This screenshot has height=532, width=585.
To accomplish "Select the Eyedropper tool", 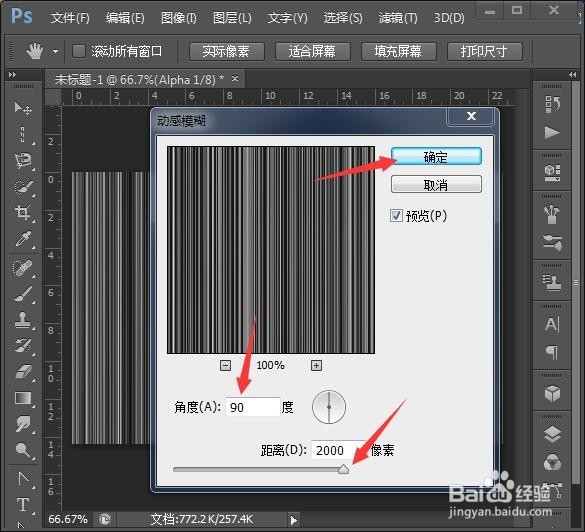I will tap(23, 239).
